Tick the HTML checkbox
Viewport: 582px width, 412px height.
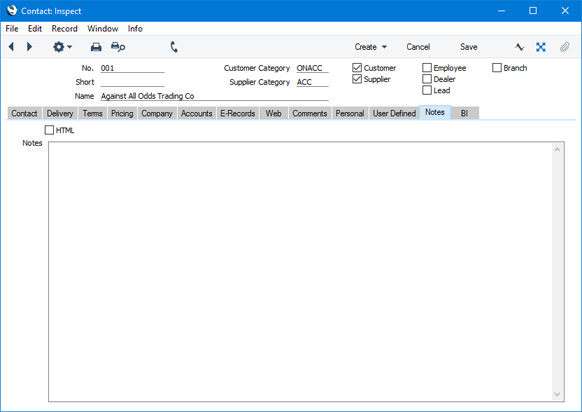[x=49, y=130]
